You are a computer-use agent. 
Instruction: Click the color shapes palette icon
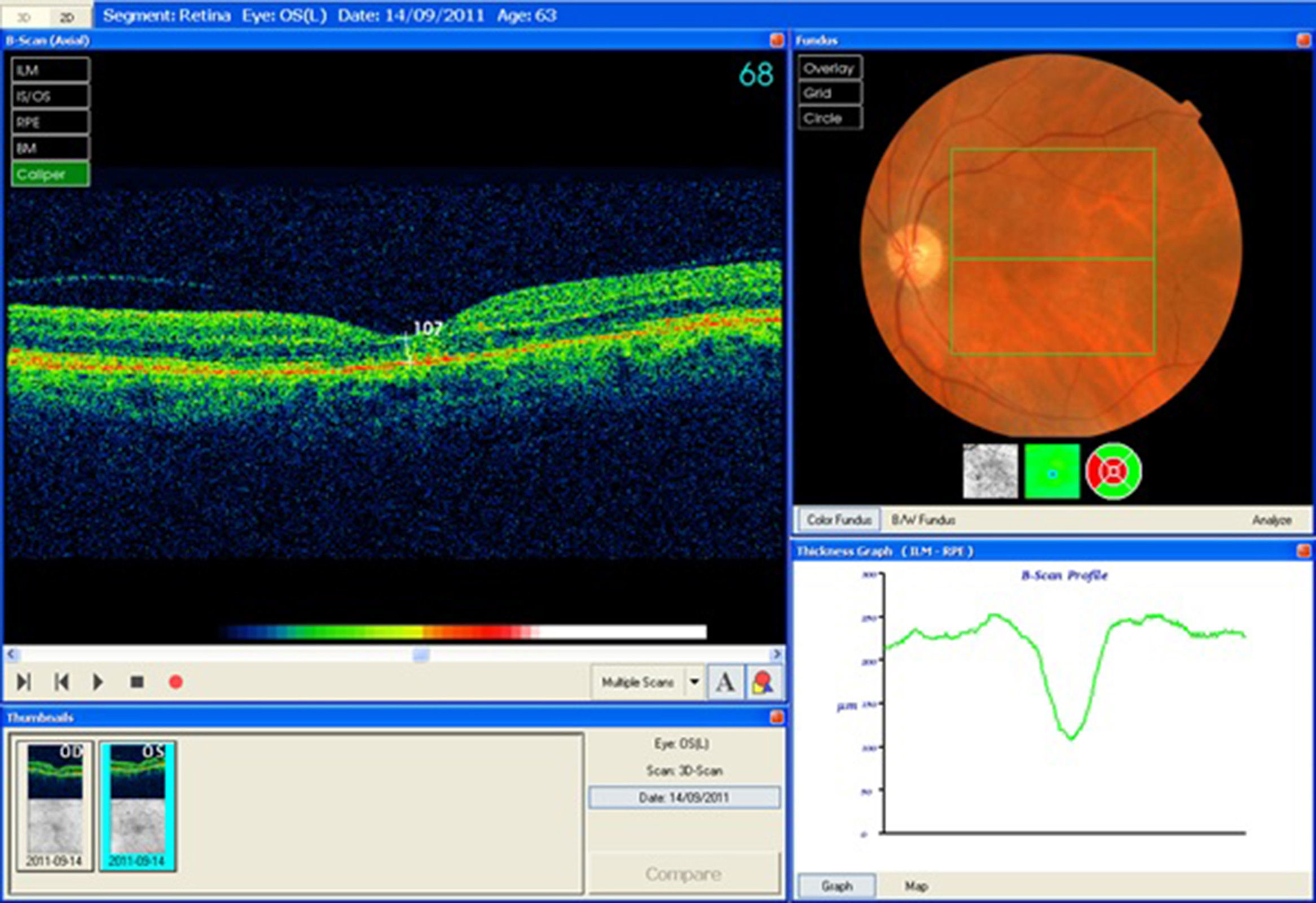click(x=763, y=682)
